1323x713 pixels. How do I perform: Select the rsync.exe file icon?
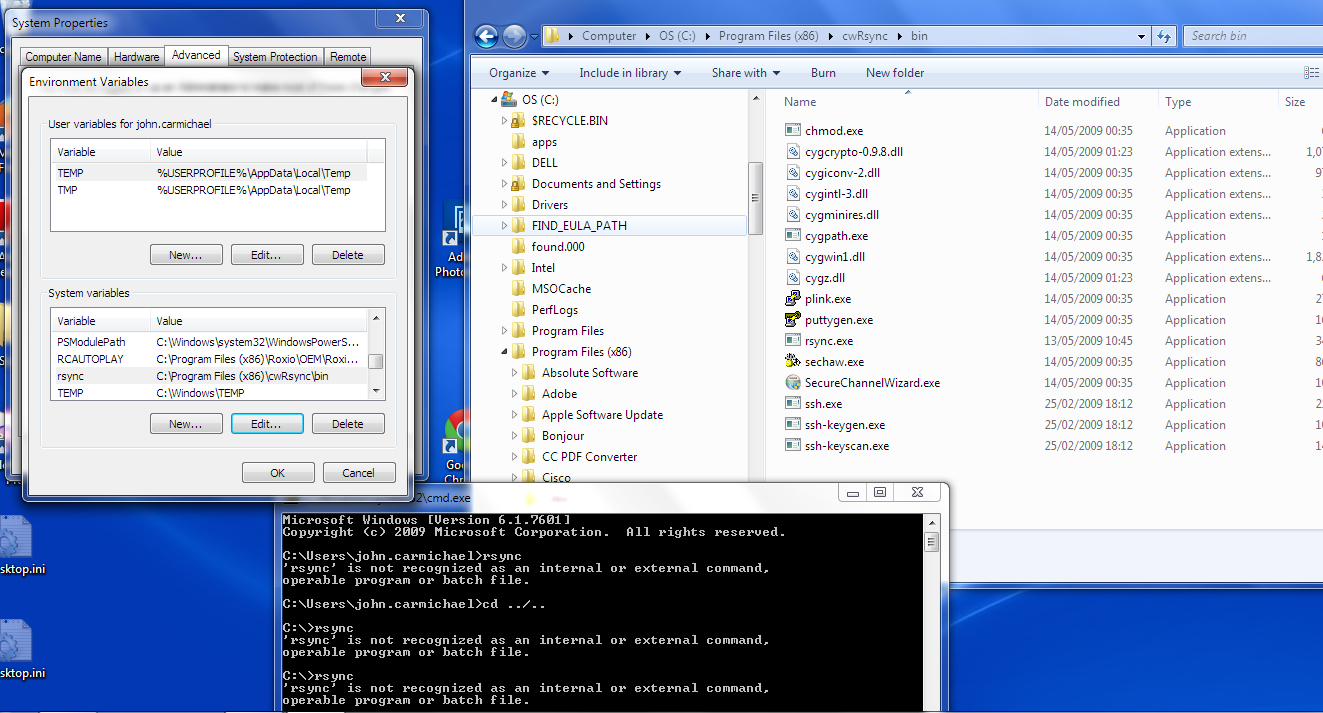(x=793, y=341)
